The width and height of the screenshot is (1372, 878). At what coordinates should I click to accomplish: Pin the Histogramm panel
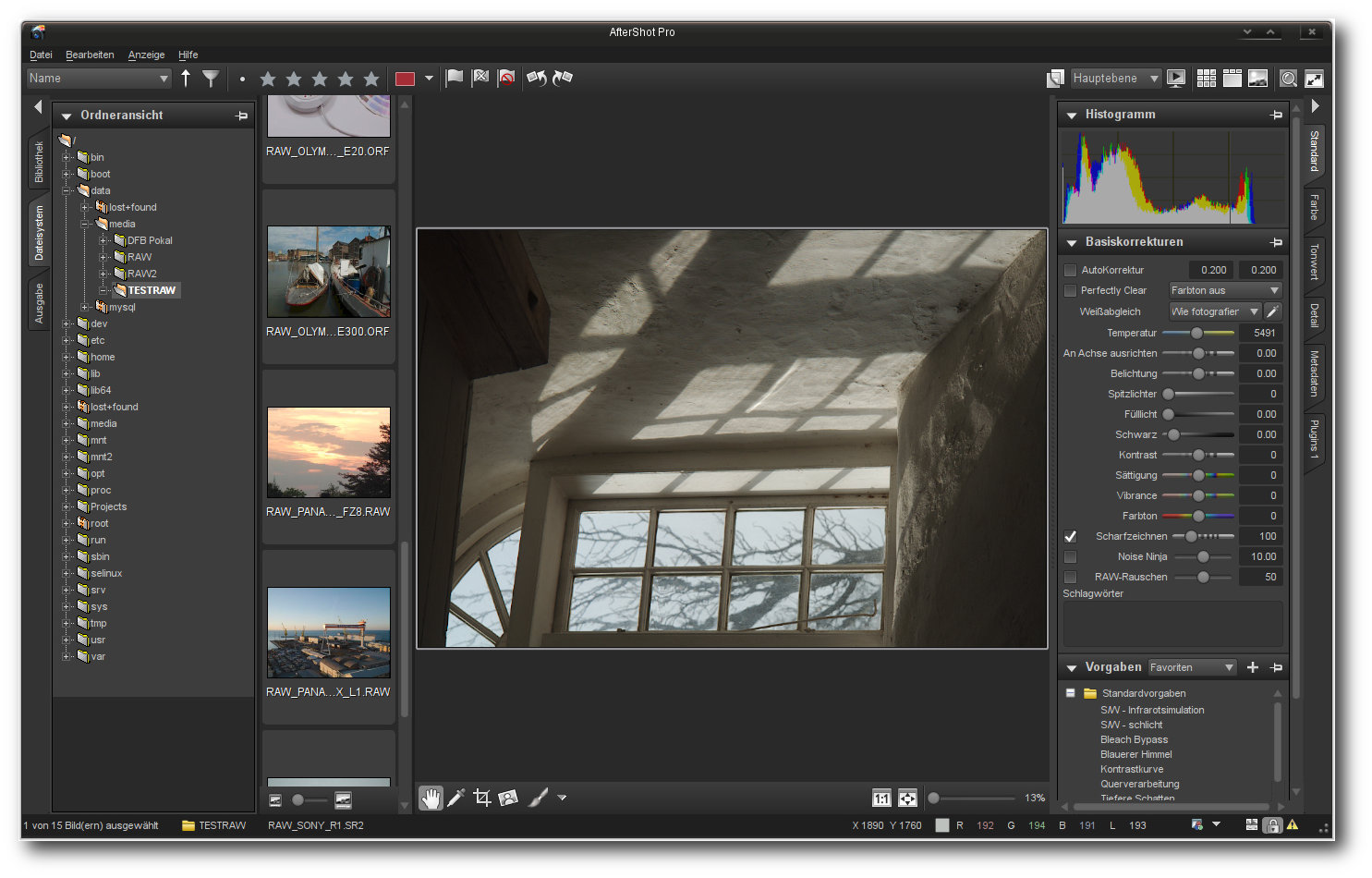coord(1277,115)
